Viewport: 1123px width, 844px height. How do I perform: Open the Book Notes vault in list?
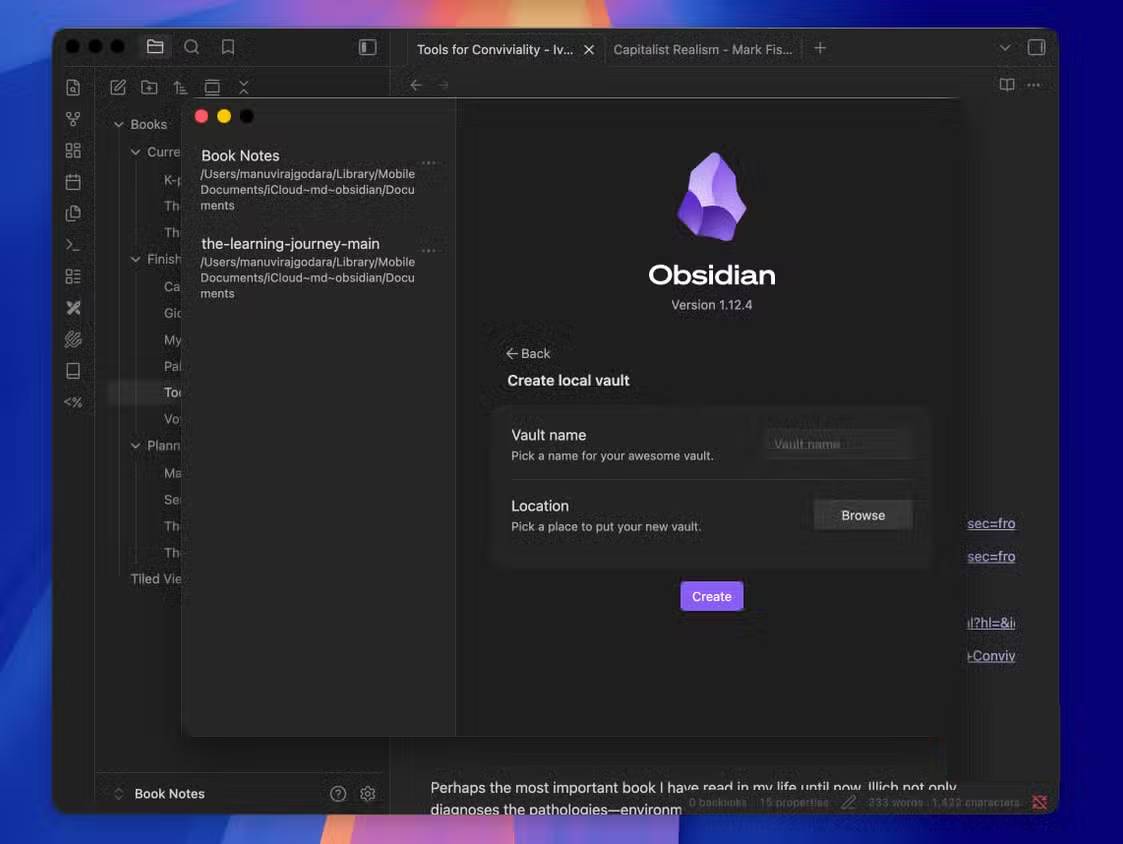pos(308,179)
